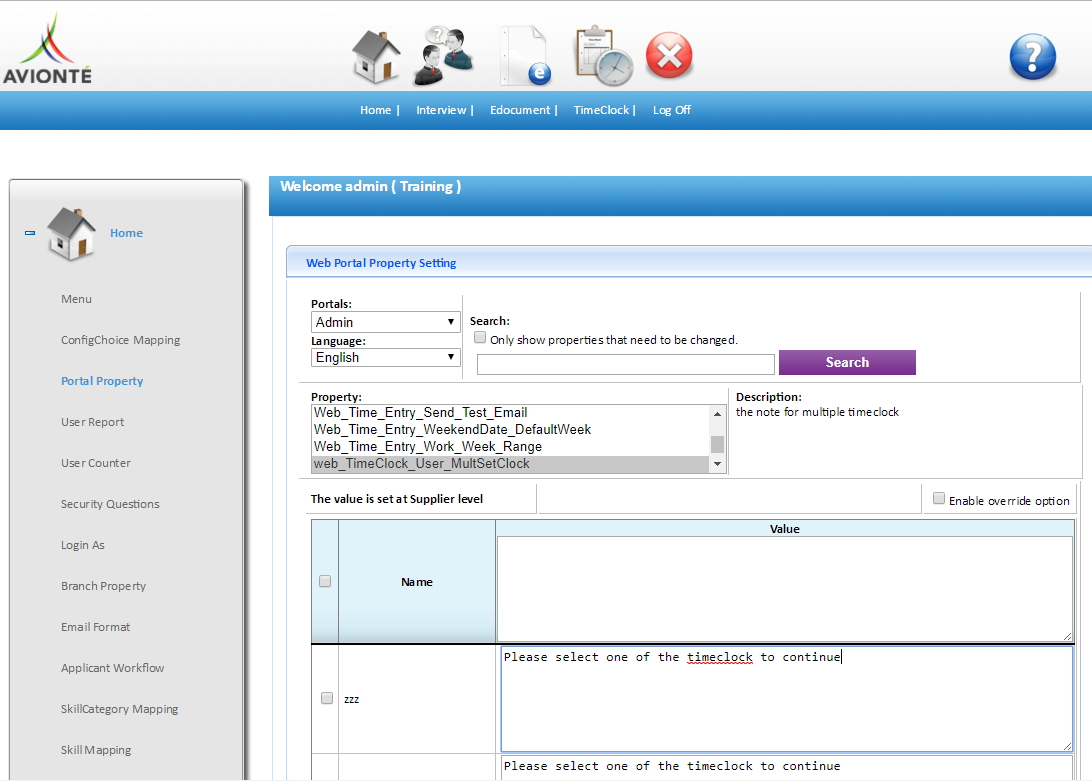The height and width of the screenshot is (781, 1092).
Task: Open Branch Property in the sidebar
Action: coord(103,587)
